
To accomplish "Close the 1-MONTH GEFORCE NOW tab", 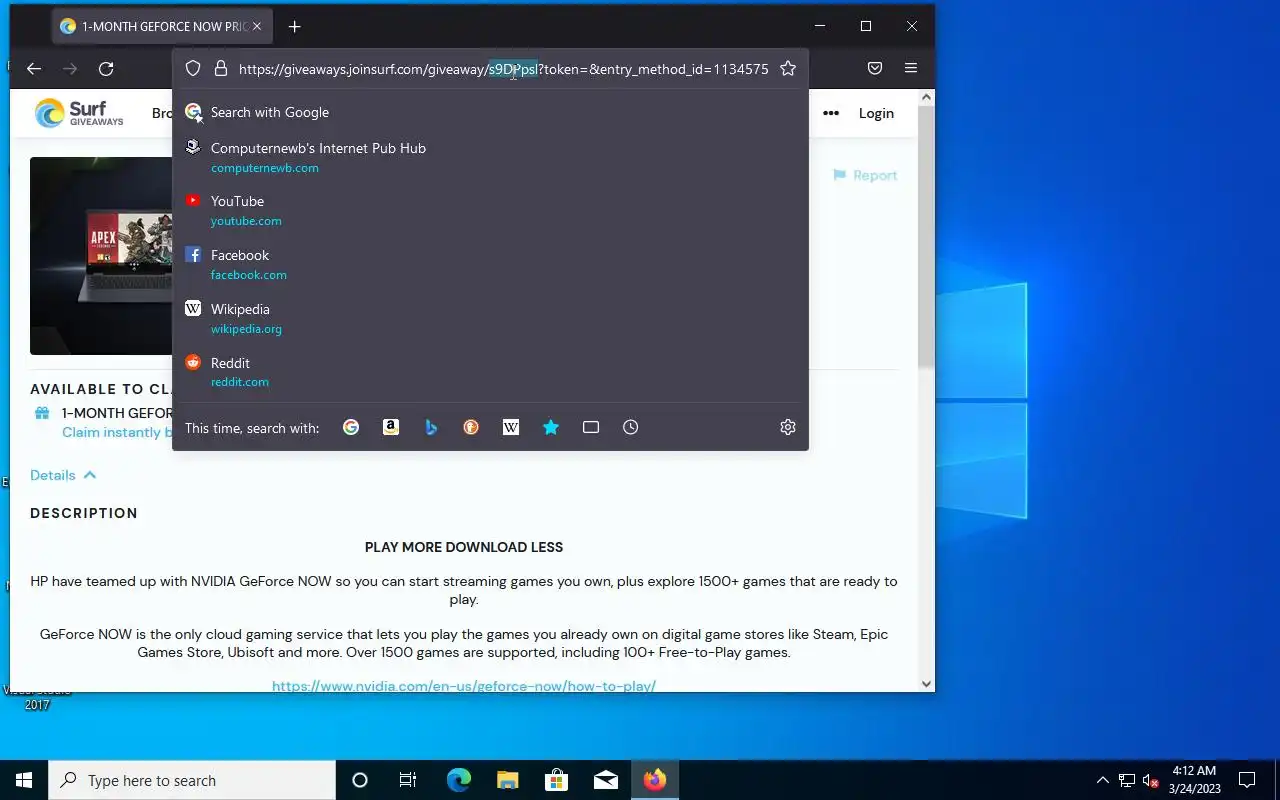I will 256,27.
